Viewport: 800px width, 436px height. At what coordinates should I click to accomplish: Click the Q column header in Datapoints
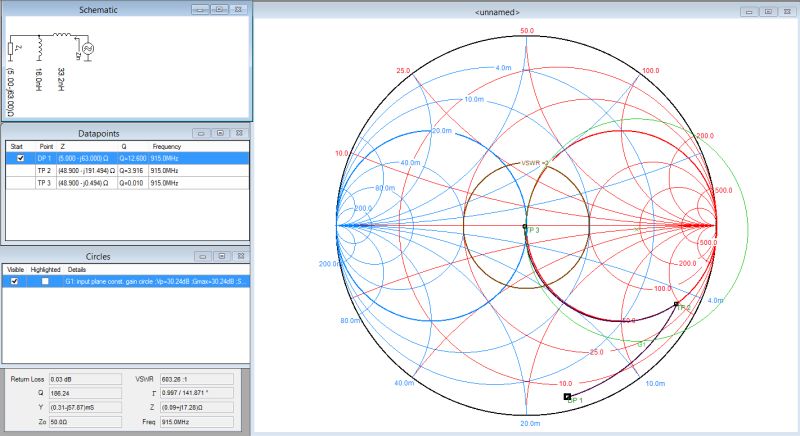coord(123,146)
